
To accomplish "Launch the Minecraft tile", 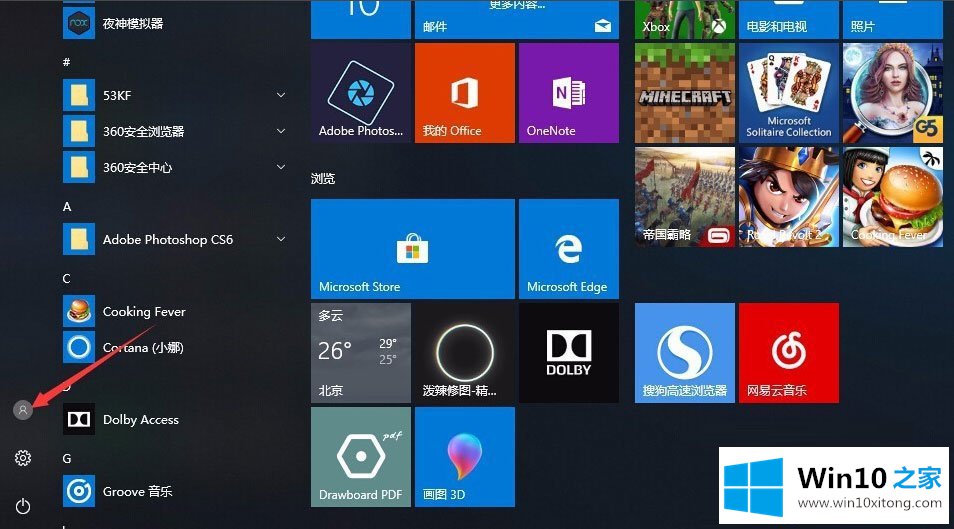I will tap(685, 93).
